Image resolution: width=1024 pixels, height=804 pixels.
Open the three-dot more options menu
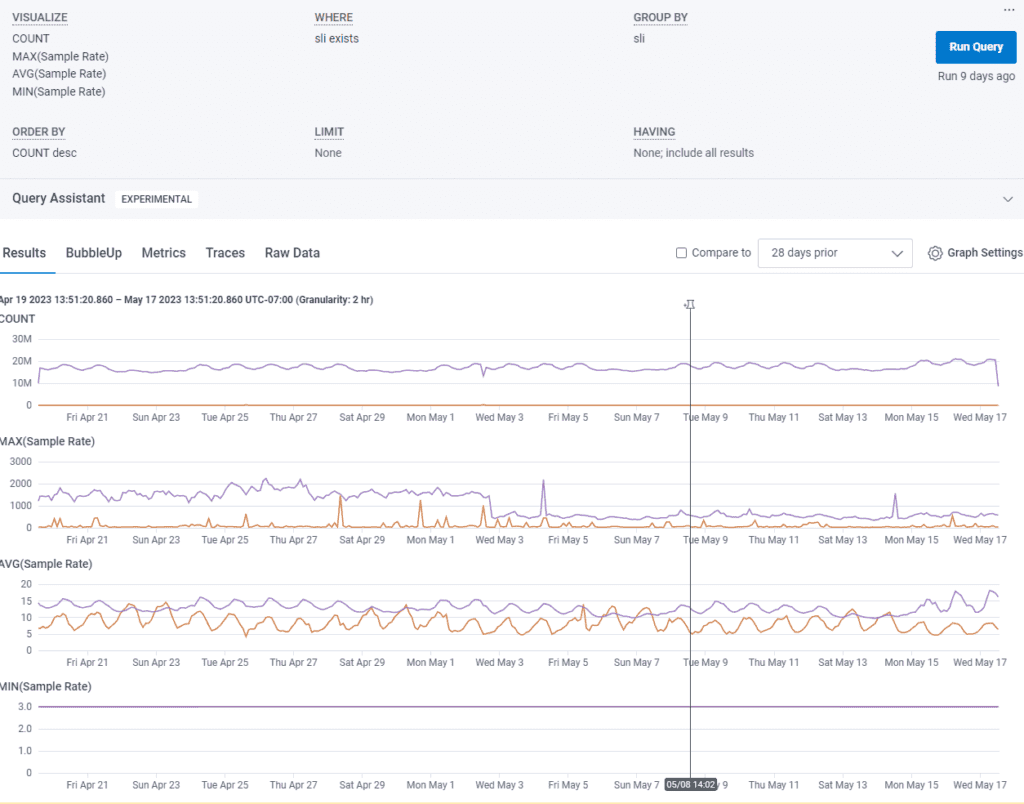(1008, 10)
